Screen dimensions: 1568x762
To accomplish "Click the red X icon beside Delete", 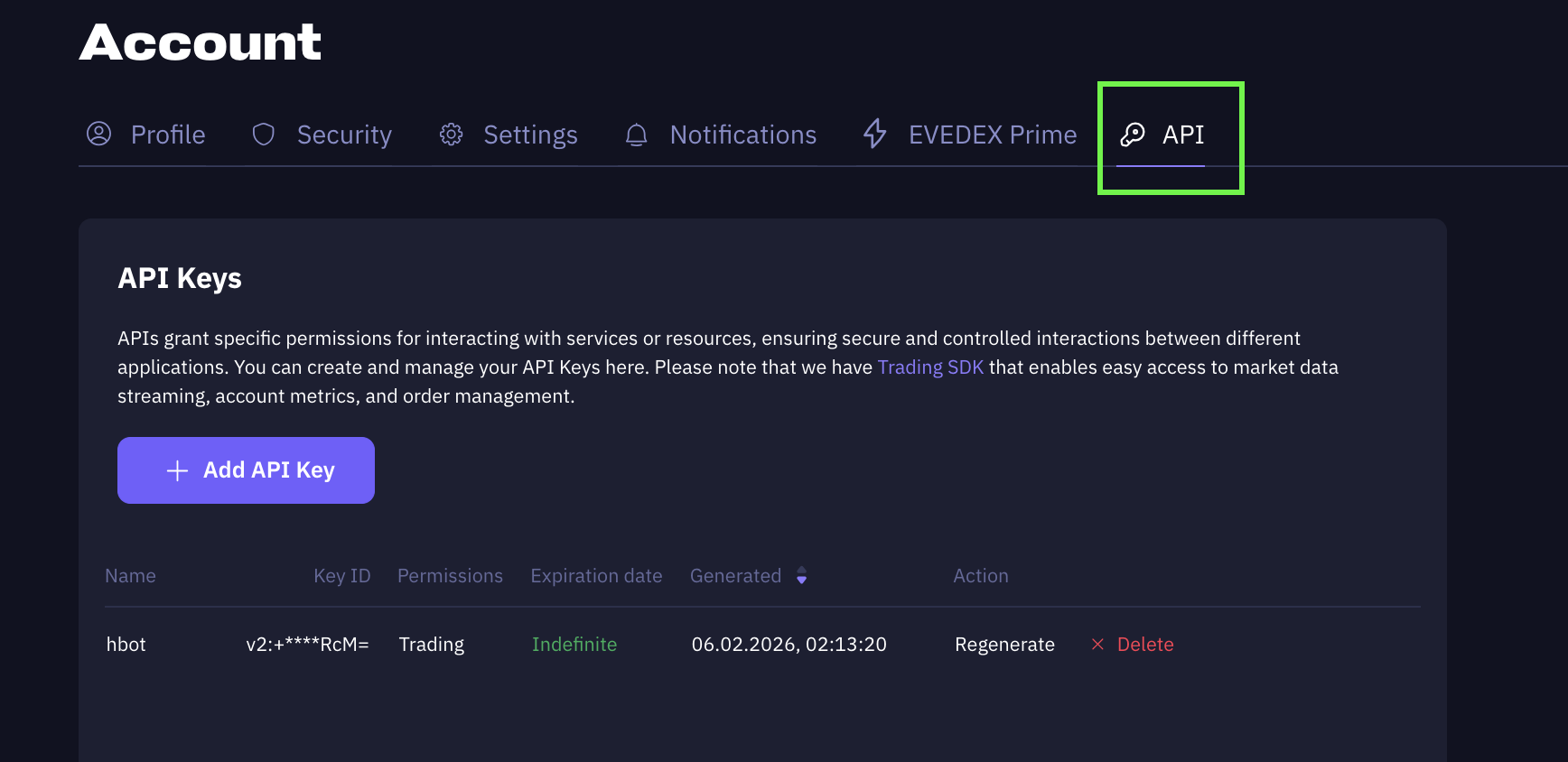I will tap(1097, 645).
